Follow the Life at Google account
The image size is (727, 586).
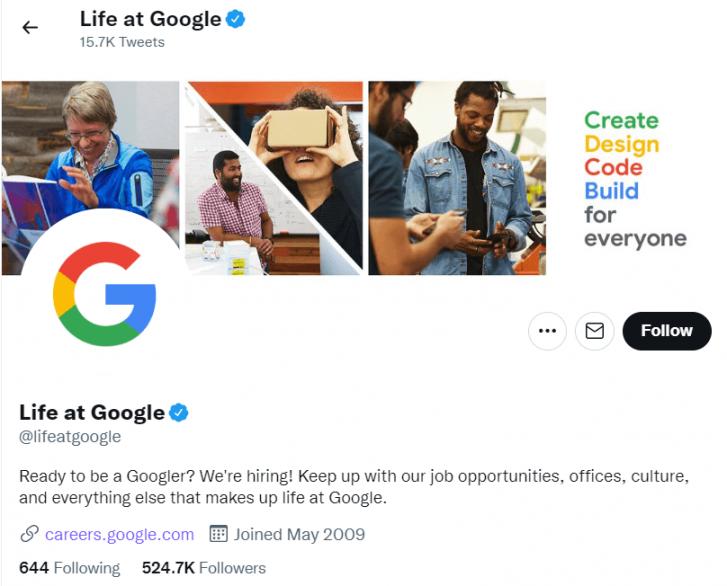(x=666, y=331)
